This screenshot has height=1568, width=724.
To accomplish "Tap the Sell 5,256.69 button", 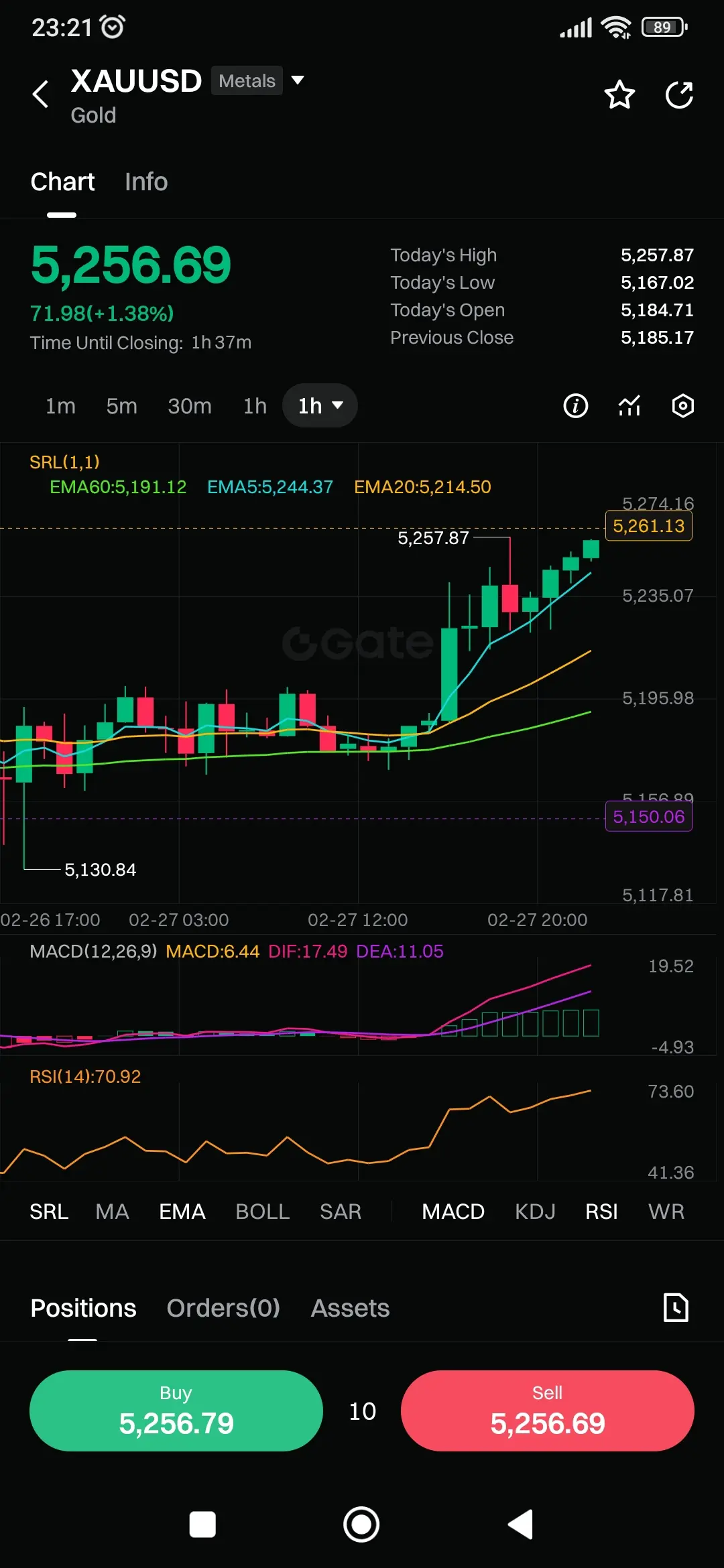I will (x=547, y=1411).
